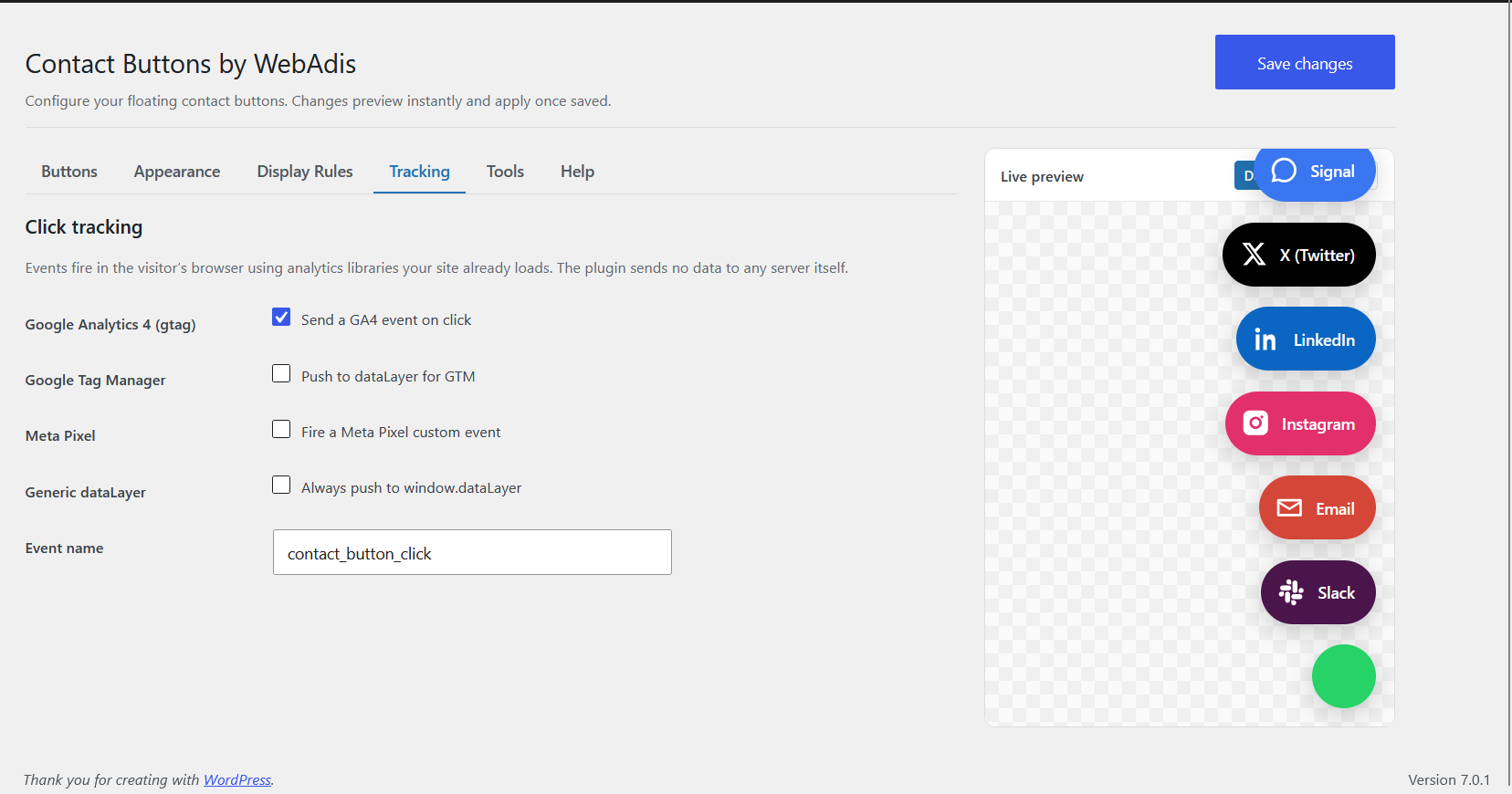Click the Version 7.0.1 text
1512x794 pixels.
[1449, 779]
